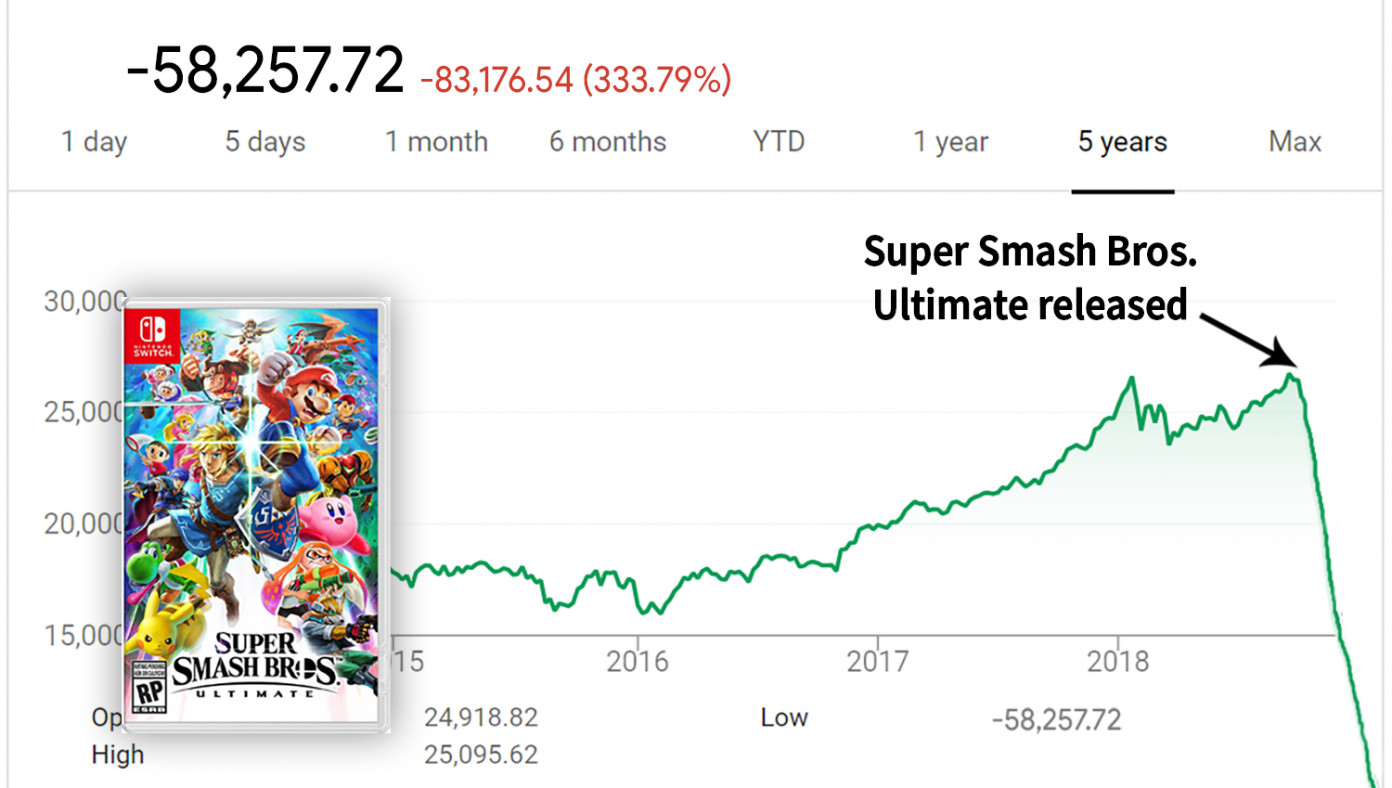Switch to the 5 days tab

pyautogui.click(x=265, y=142)
